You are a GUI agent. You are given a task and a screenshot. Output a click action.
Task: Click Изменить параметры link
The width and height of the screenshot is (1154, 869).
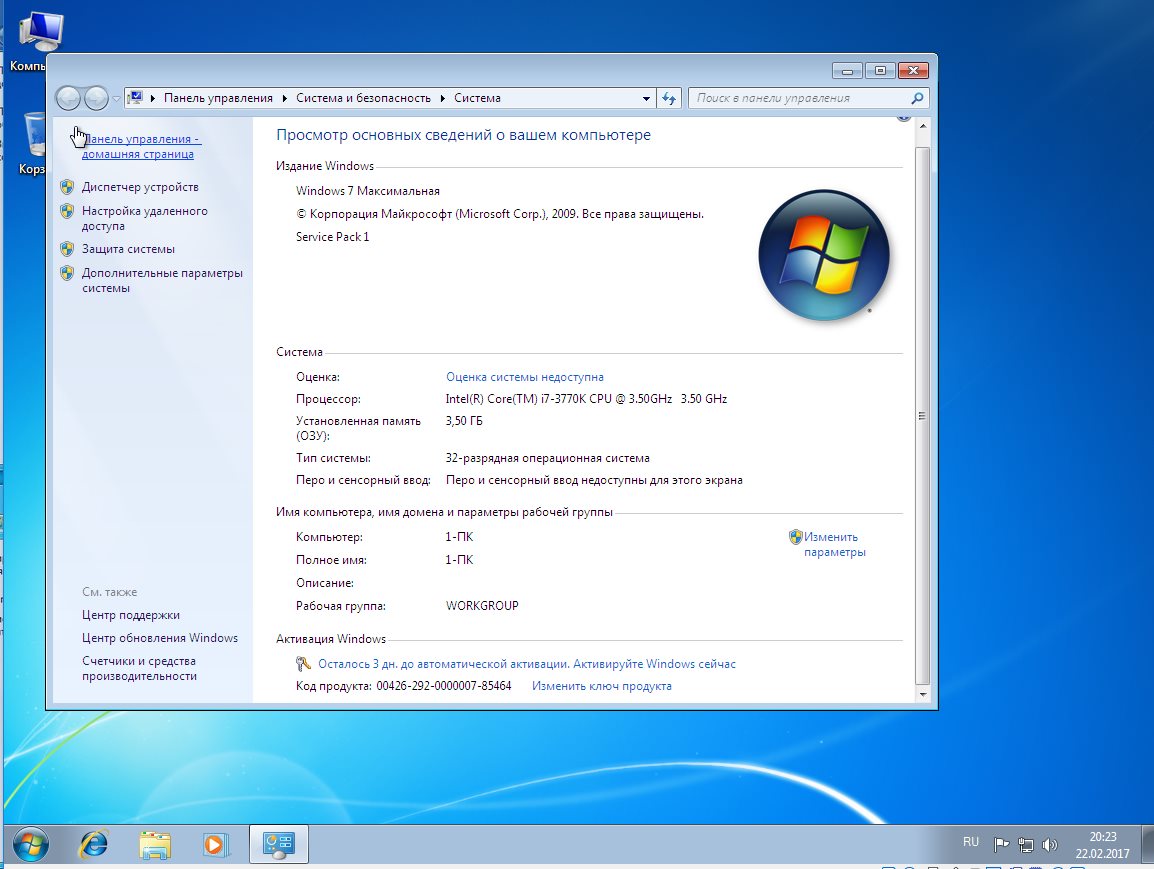[834, 545]
